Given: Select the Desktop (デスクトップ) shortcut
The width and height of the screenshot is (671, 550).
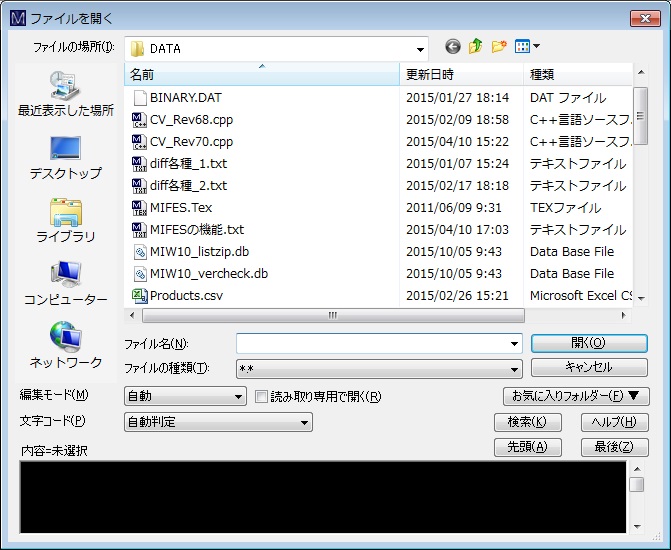Looking at the screenshot, I should point(65,158).
